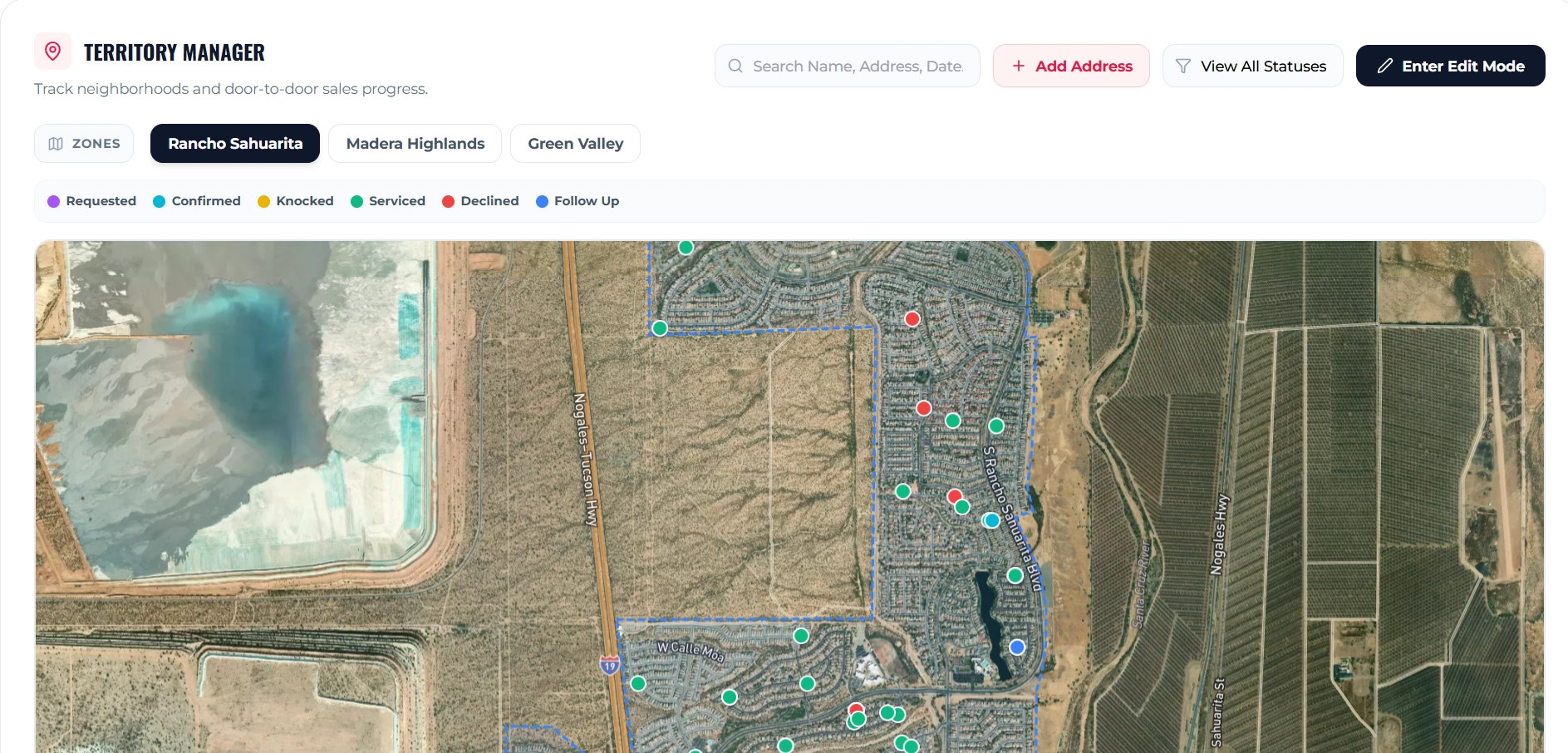Click the blue Follow Up legend swatch
The height and width of the screenshot is (753, 1568).
(x=542, y=201)
